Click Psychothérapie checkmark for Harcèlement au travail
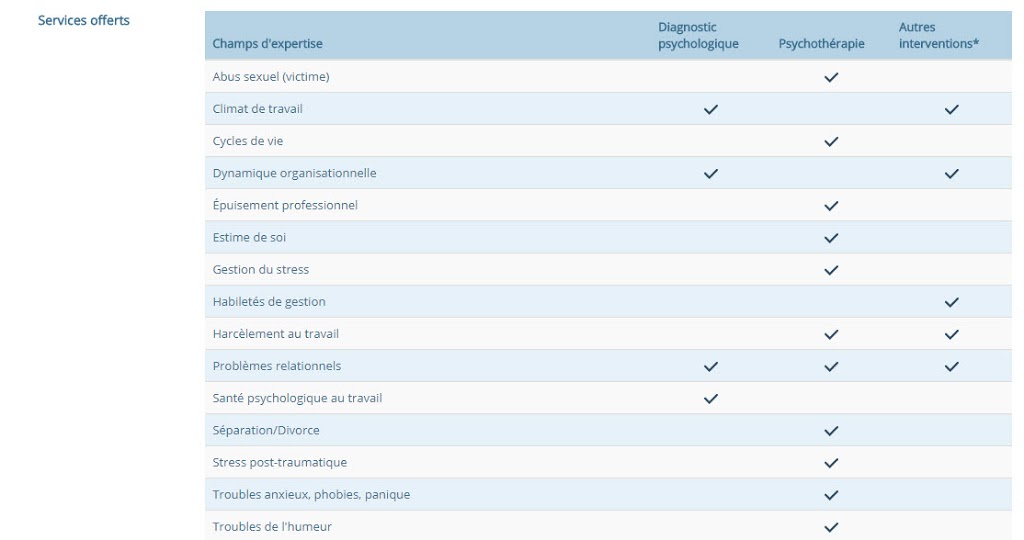Screen dimensions: 1024x540 [x=831, y=334]
